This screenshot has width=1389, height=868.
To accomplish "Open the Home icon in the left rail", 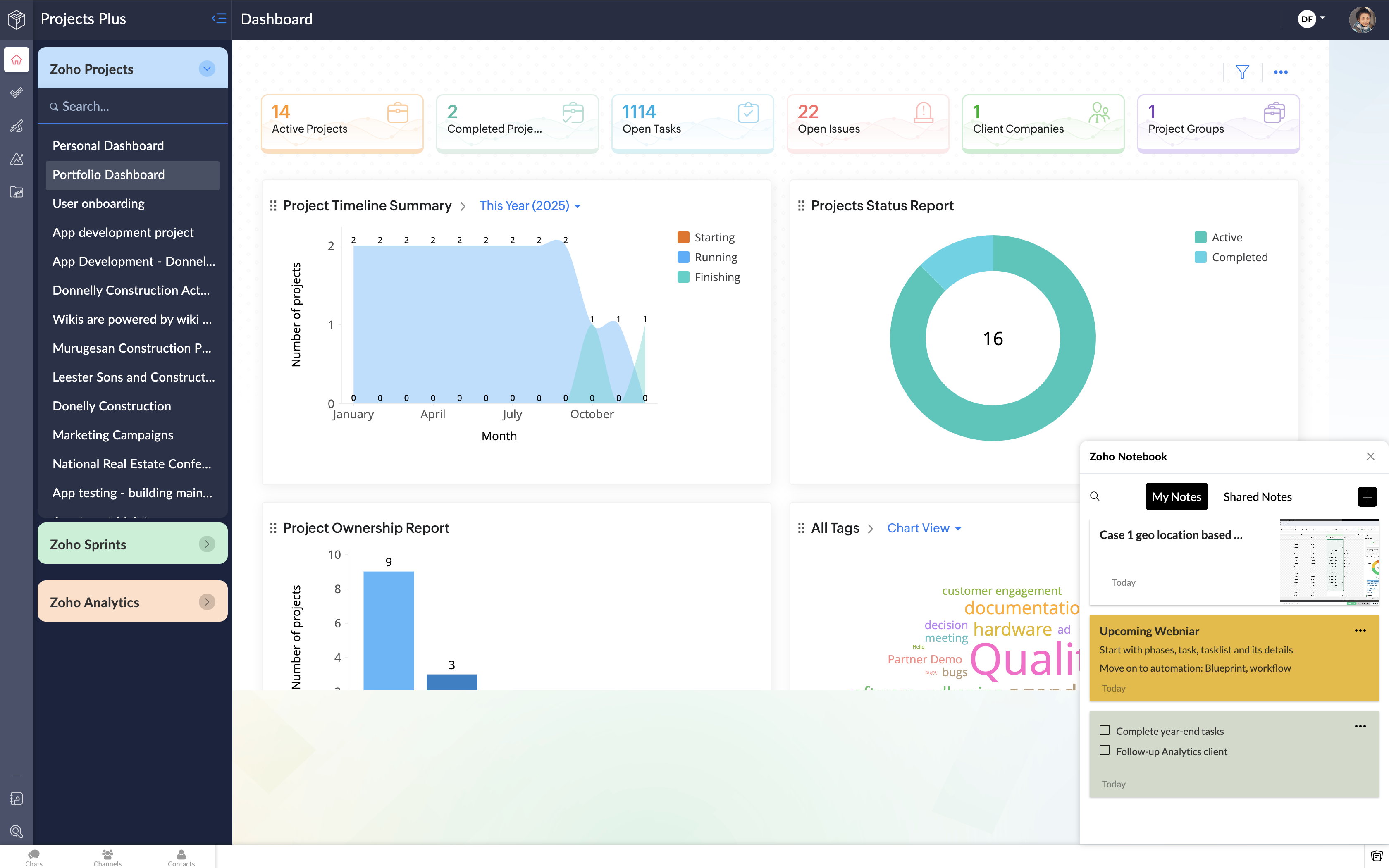I will click(x=17, y=60).
